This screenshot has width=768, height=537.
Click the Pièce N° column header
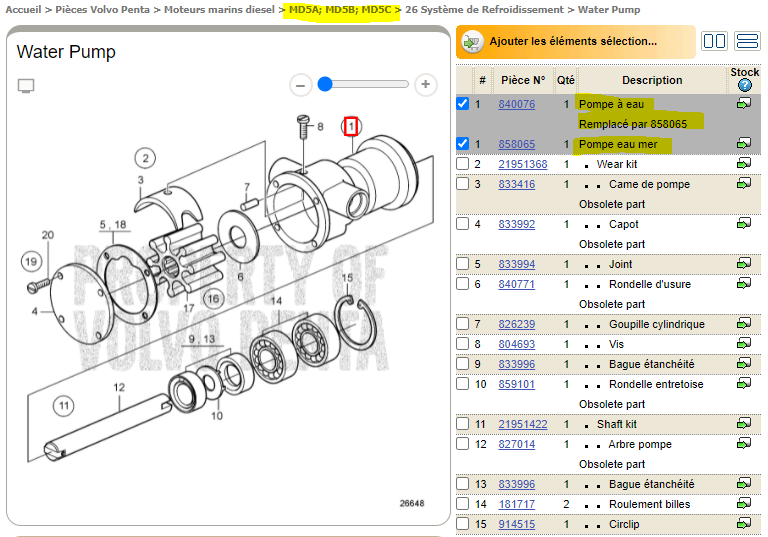pos(523,80)
